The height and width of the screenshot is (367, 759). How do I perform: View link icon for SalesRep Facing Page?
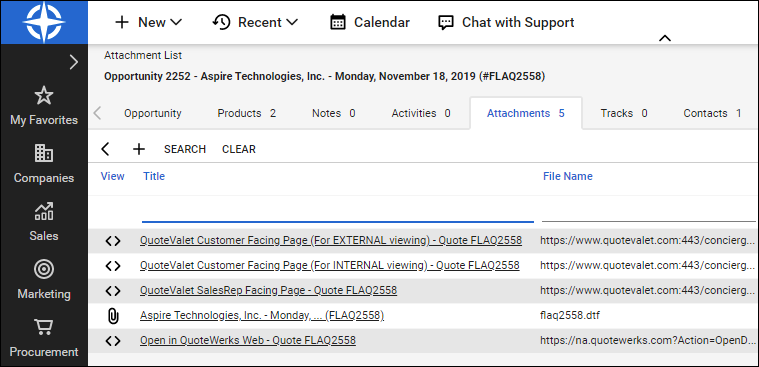113,291
